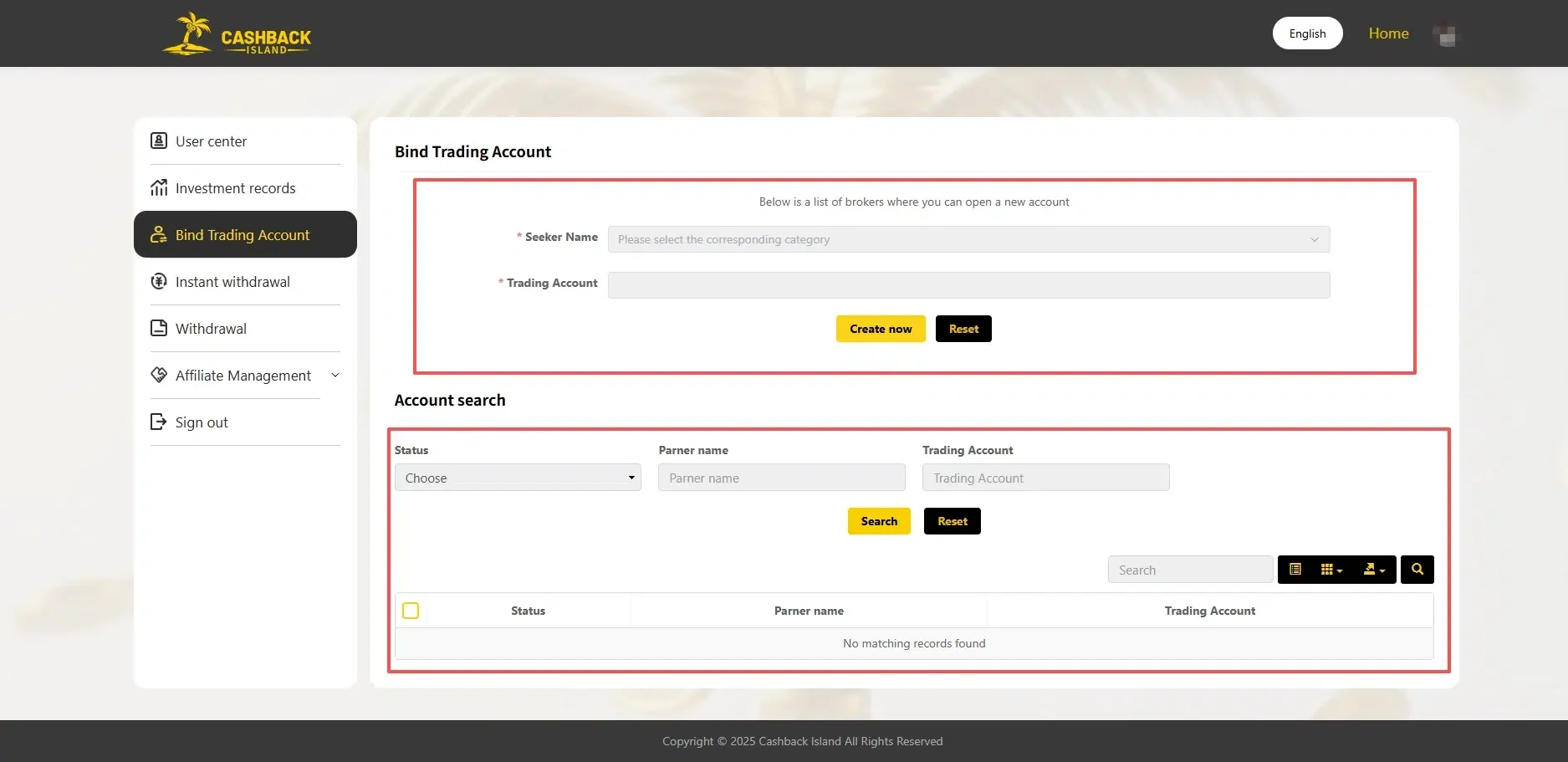Switch language using the English button
Screen dimensions: 1568x762
coord(1307,33)
